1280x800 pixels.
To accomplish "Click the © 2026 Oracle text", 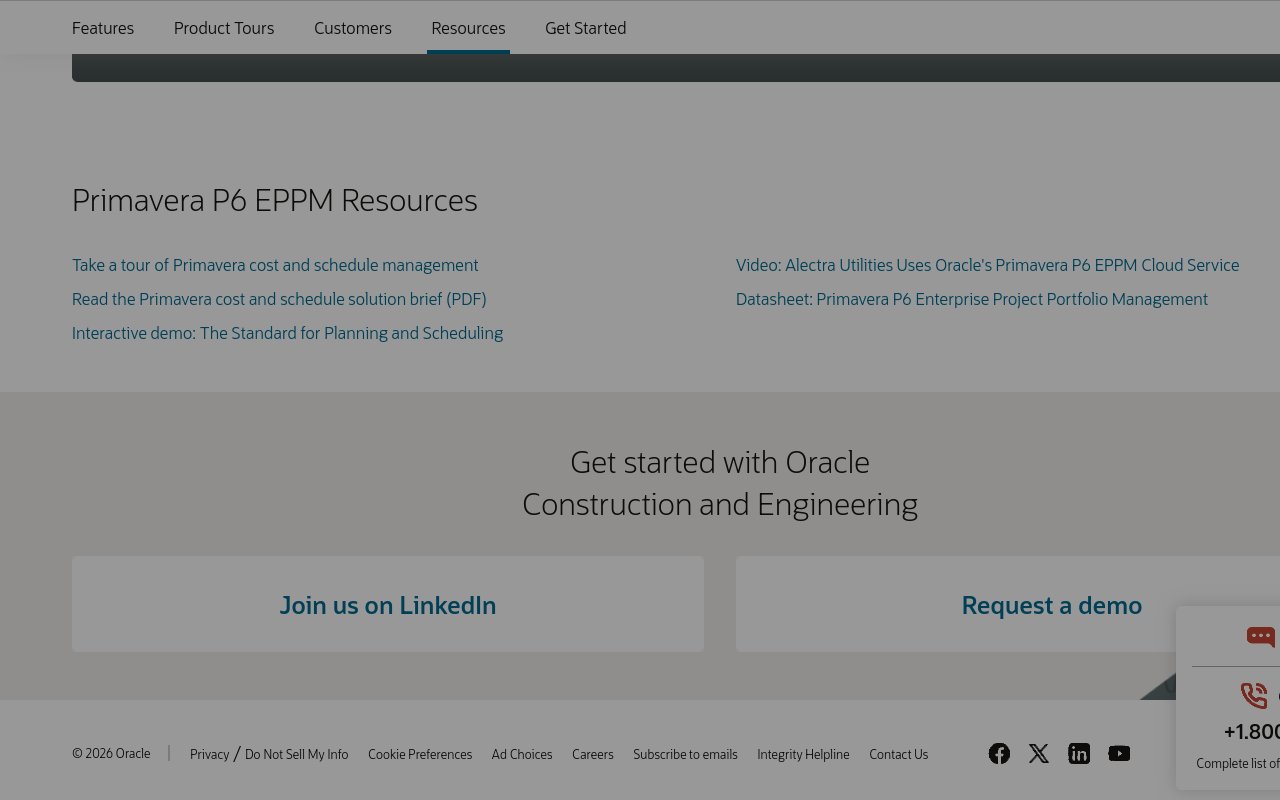I will tap(111, 753).
